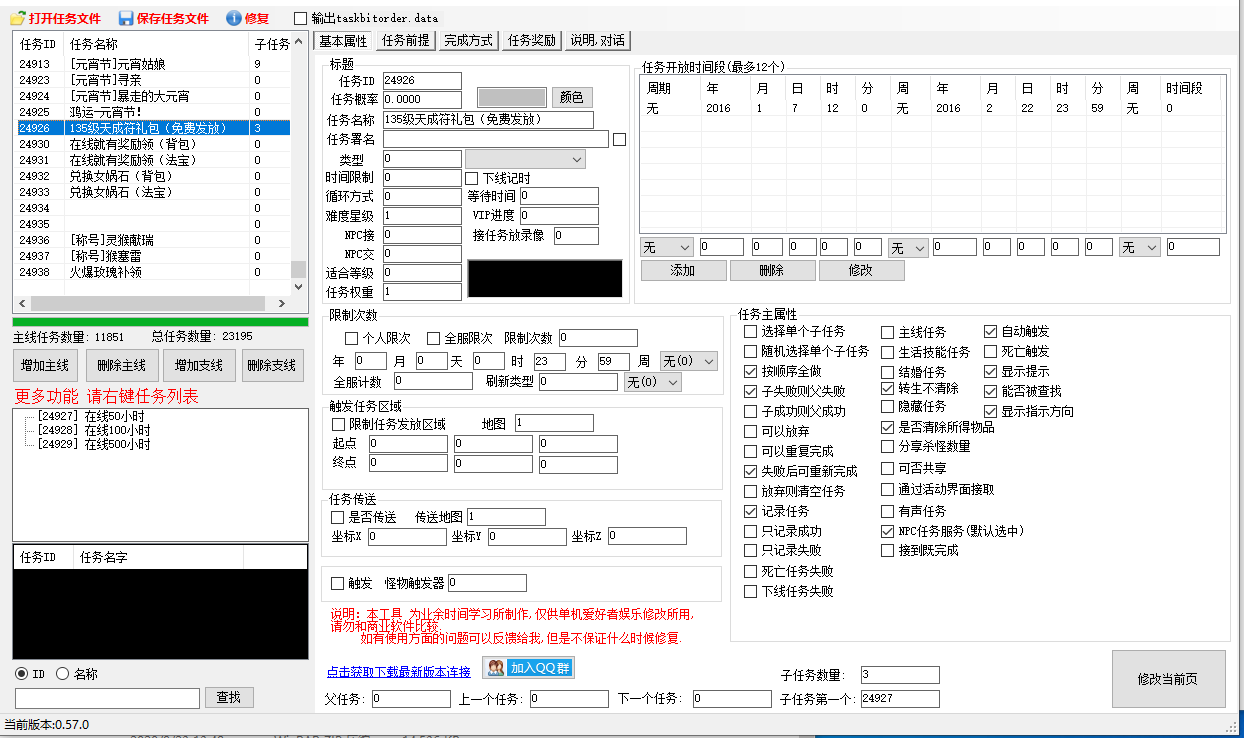Click the task list vertical scrollbar down arrow
The height and width of the screenshot is (738, 1244).
298,287
